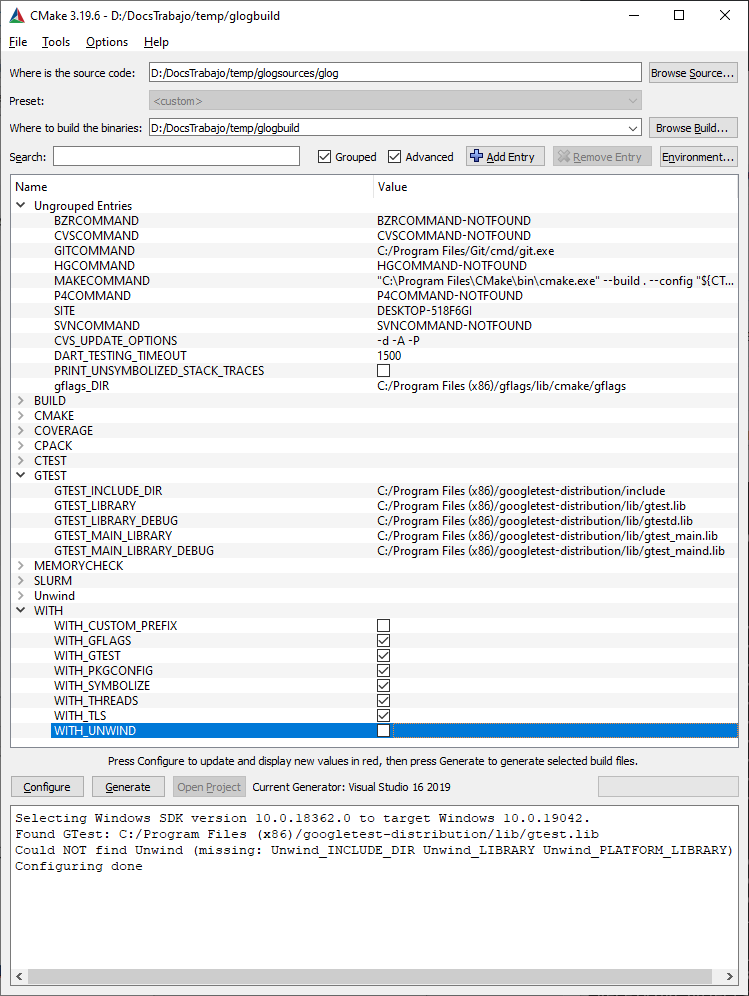Expand the CPACK group
Screen dimensions: 749x996
[21, 445]
